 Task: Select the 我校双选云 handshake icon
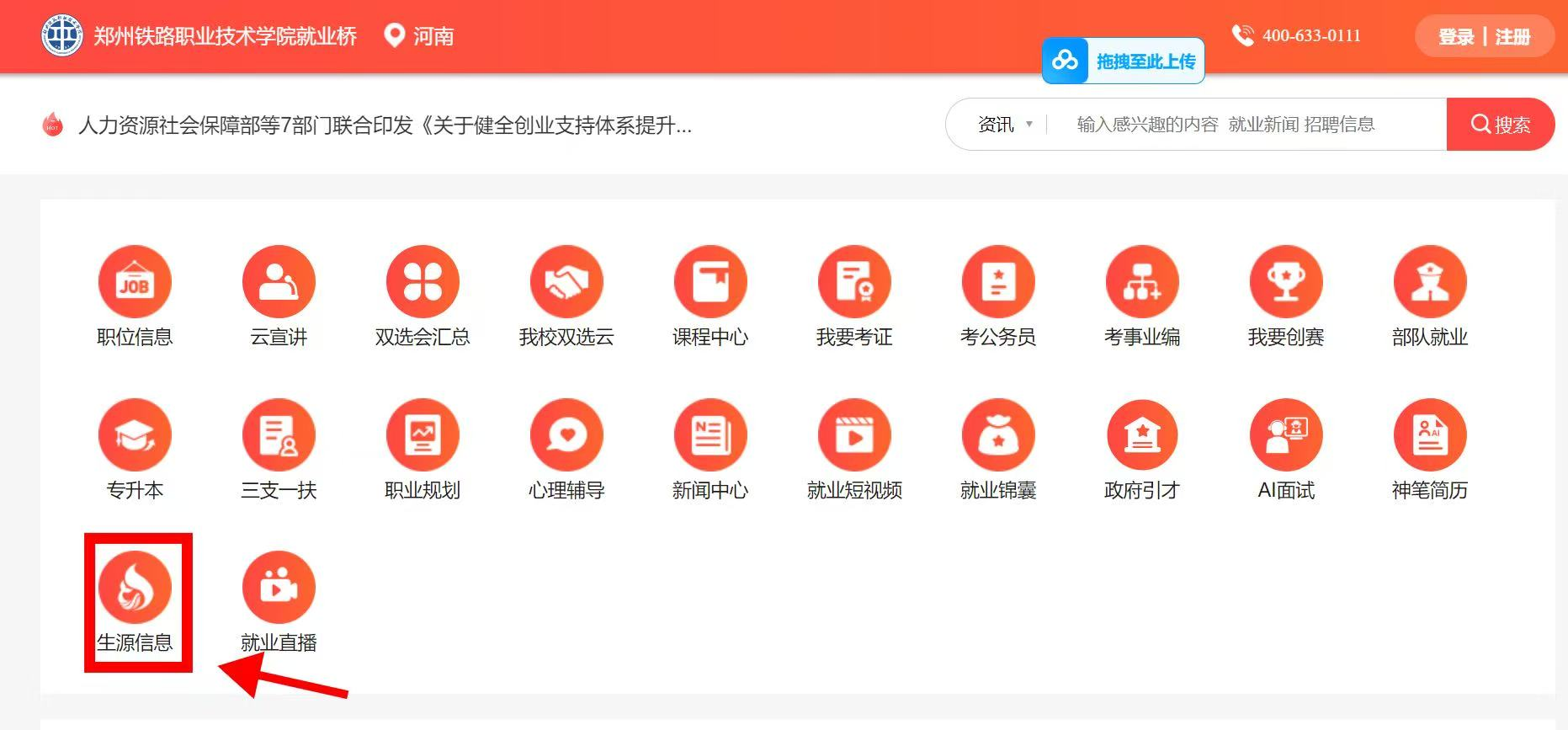(x=566, y=282)
